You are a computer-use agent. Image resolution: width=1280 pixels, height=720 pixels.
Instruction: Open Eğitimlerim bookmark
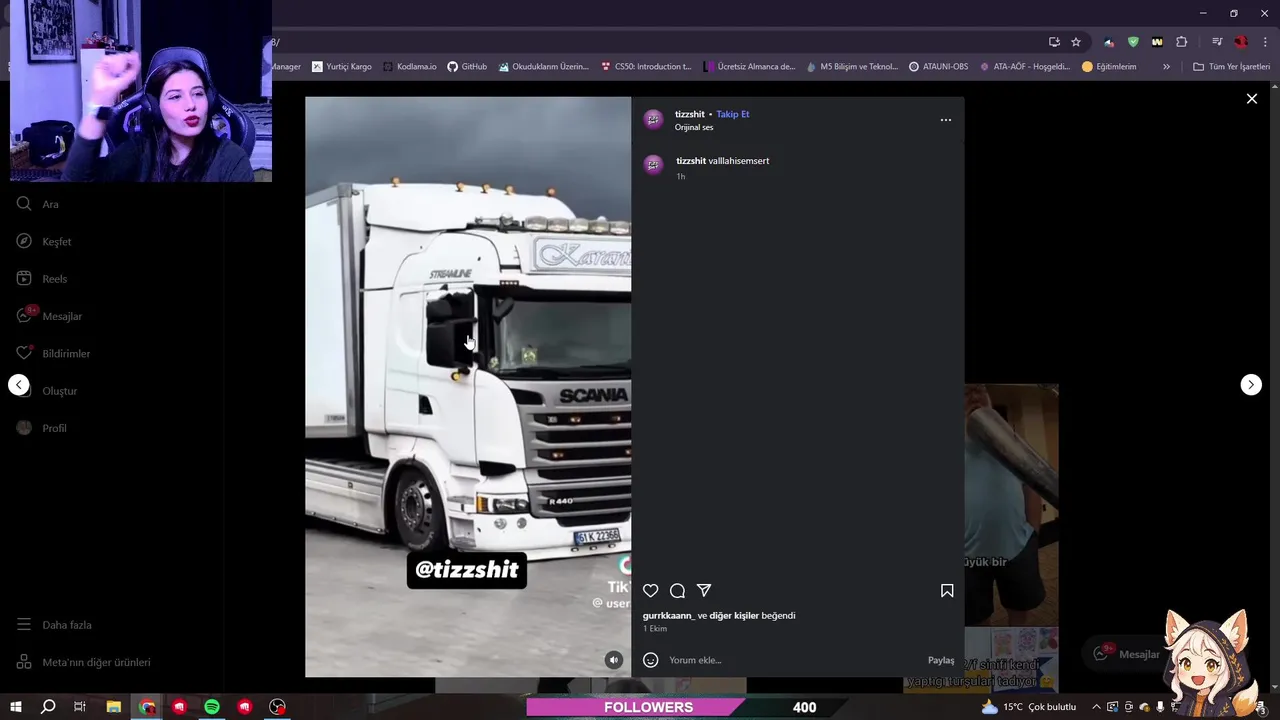click(1109, 67)
